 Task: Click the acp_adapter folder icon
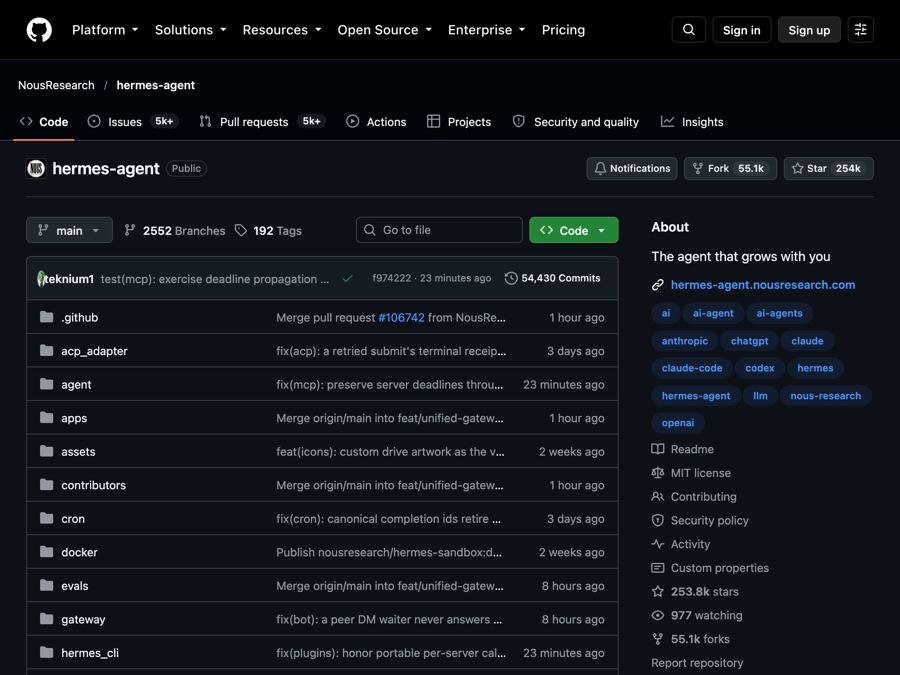click(x=46, y=351)
